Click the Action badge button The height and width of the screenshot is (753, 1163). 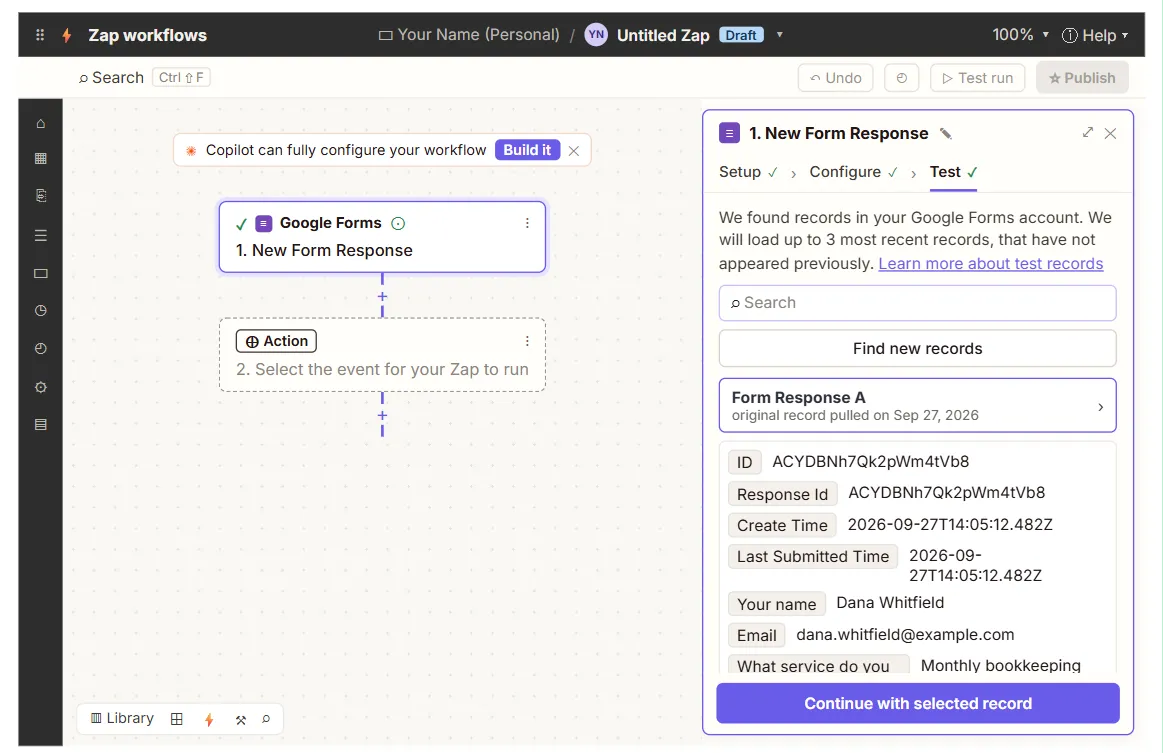276,341
